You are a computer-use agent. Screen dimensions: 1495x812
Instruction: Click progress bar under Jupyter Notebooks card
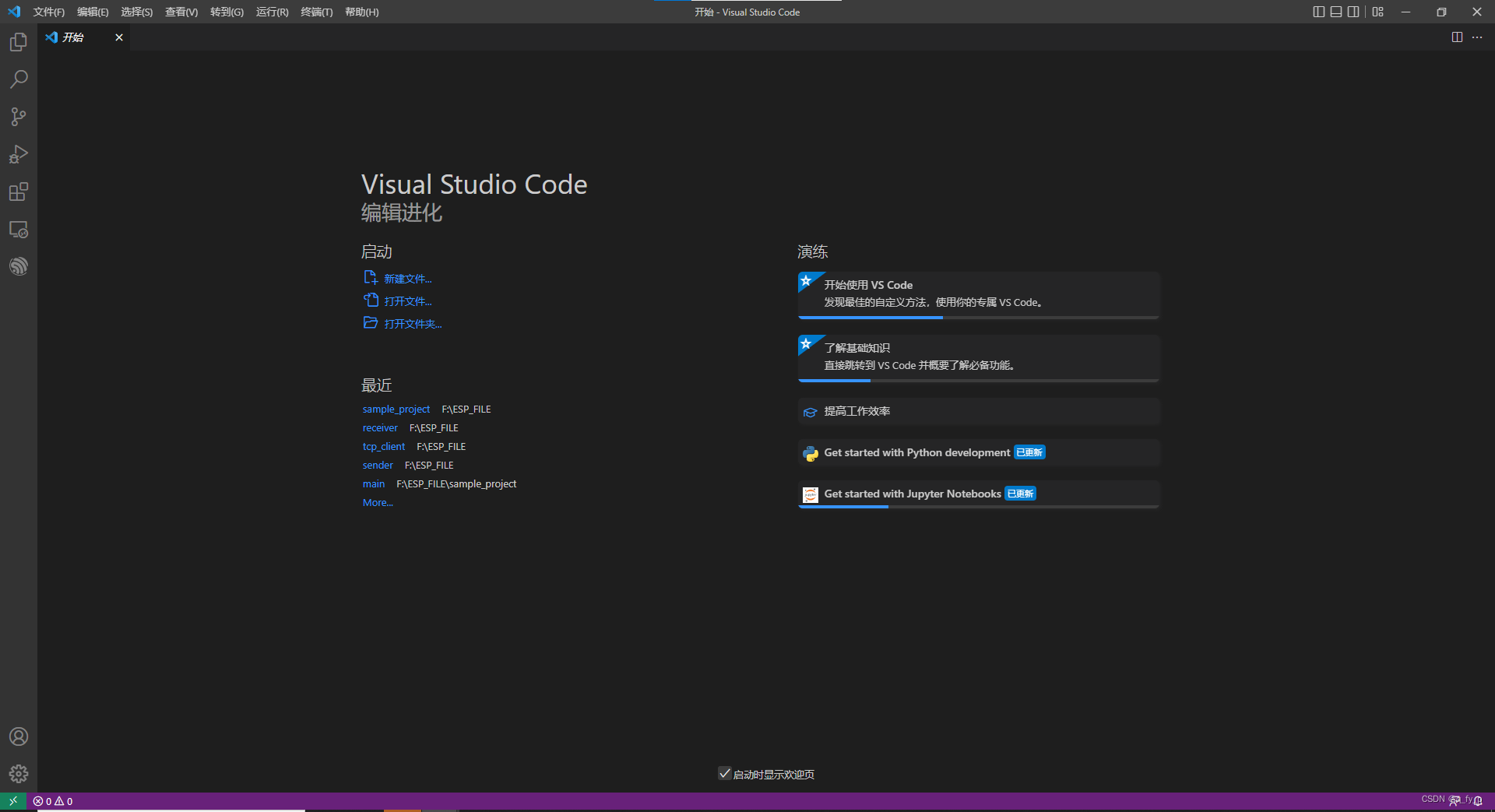979,507
